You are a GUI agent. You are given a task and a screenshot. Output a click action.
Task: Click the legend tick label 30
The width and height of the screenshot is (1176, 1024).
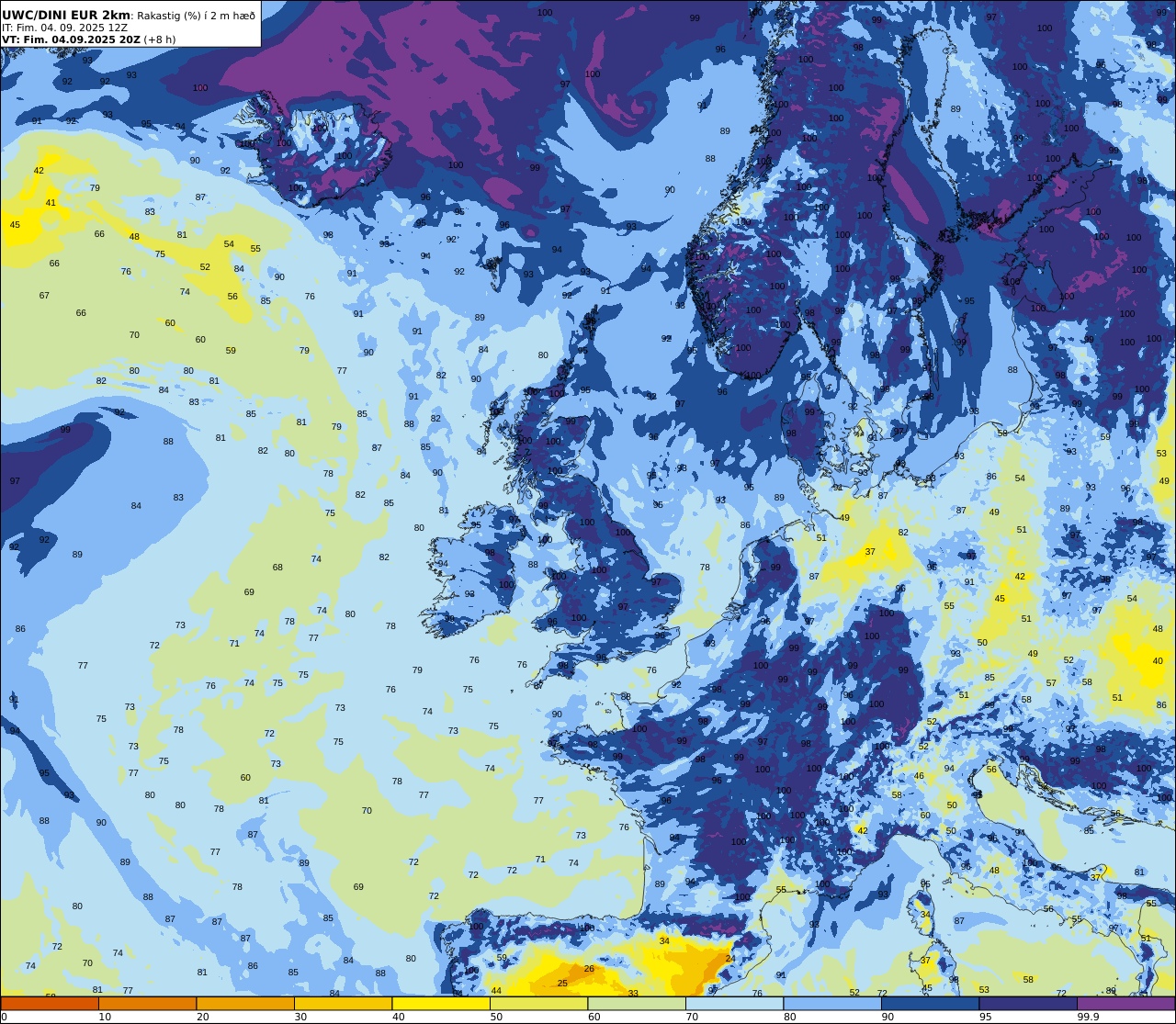(x=300, y=1017)
